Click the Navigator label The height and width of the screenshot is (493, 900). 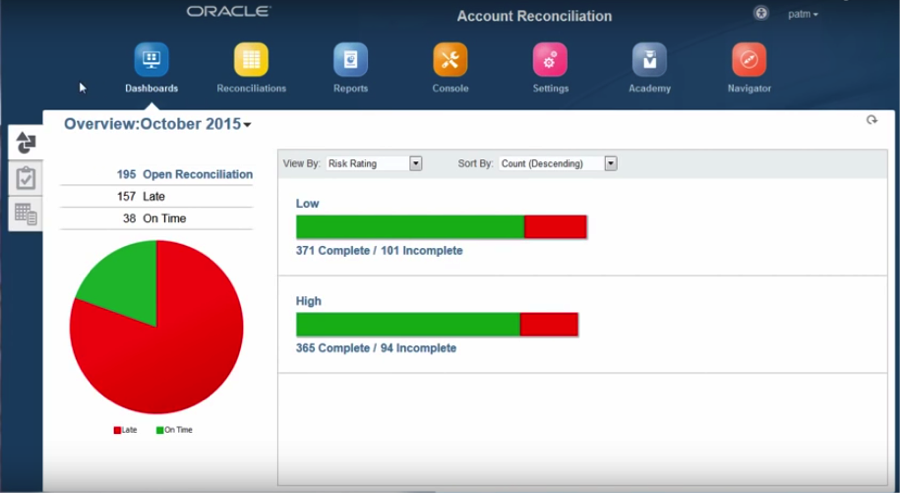tap(749, 88)
